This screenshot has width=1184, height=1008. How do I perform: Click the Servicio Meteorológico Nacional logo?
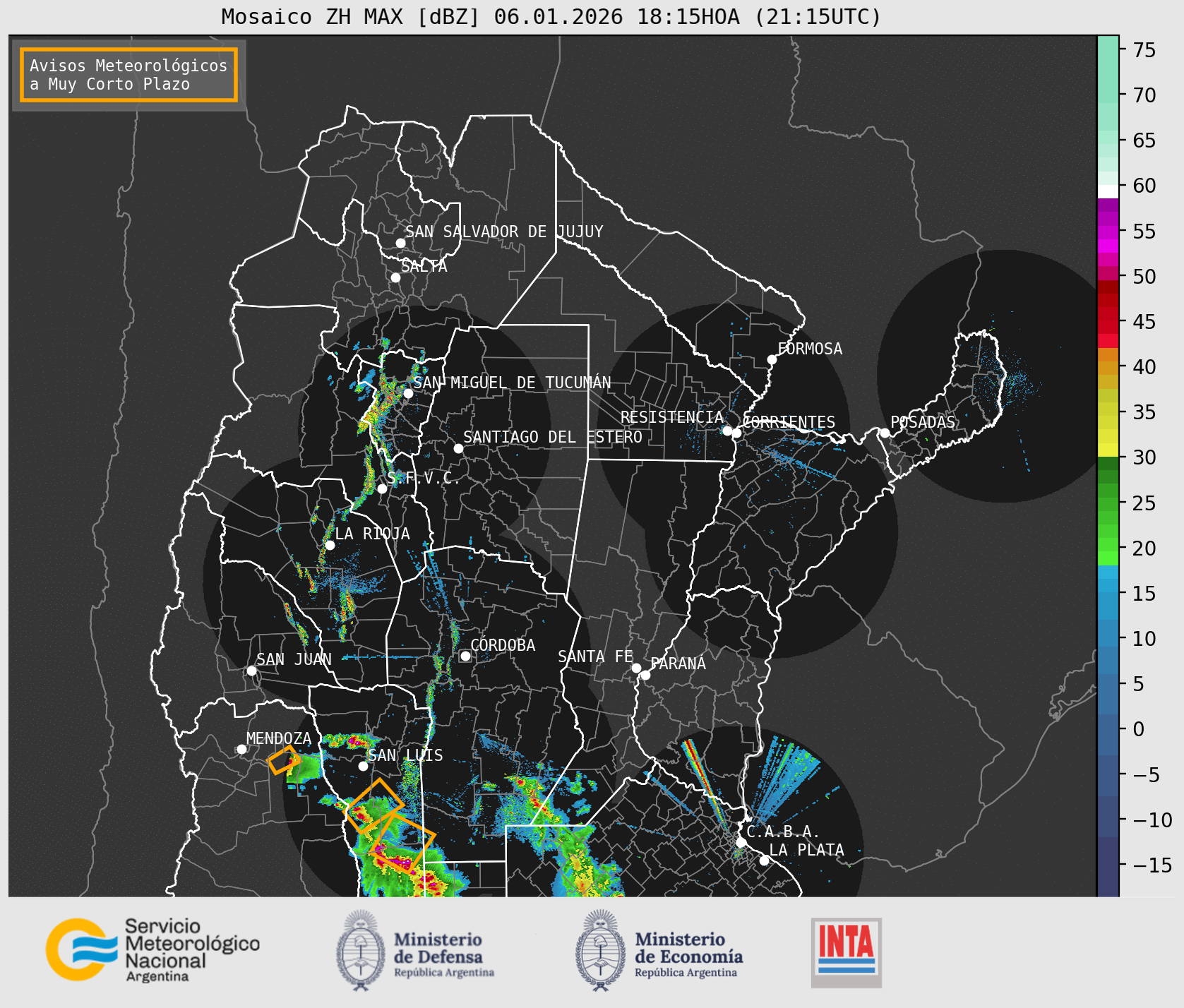(153, 949)
